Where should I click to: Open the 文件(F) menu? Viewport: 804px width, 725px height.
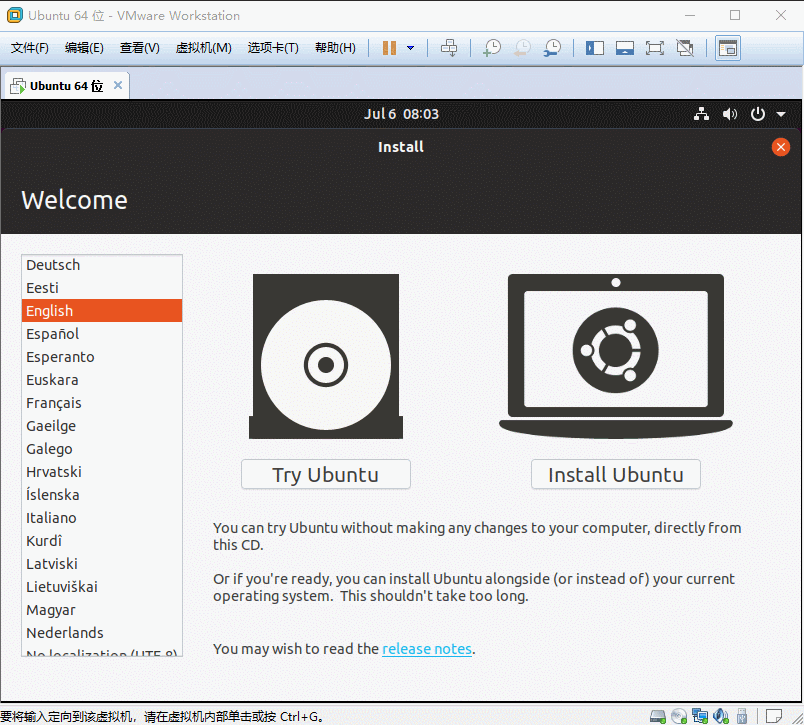click(x=30, y=48)
